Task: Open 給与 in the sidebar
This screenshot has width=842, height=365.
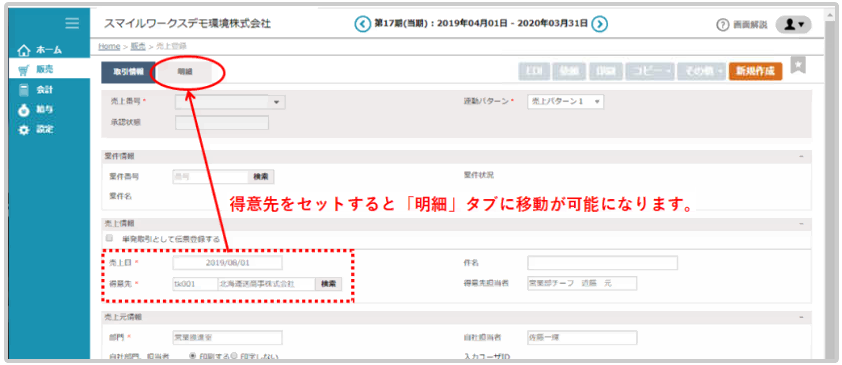Action: pos(35,110)
